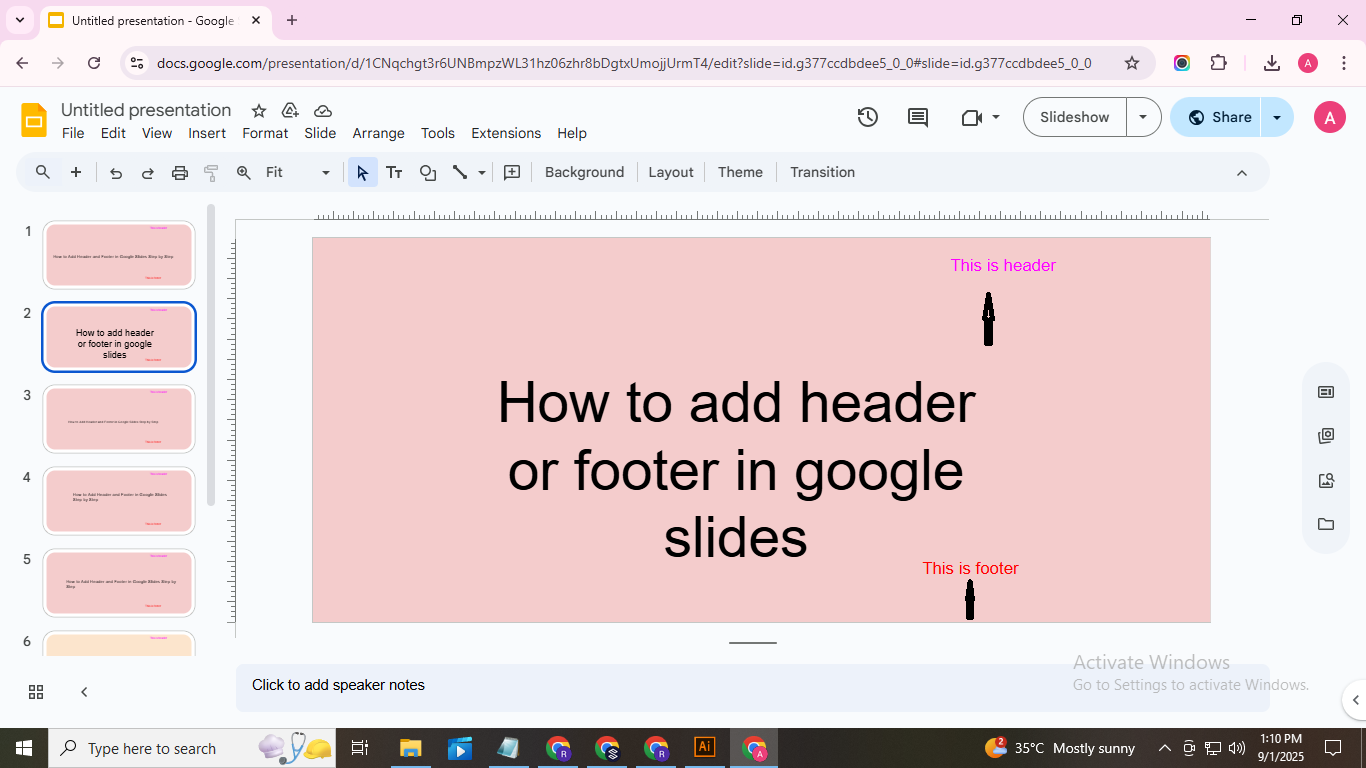Expand the Slideshow options arrow
This screenshot has height=768, width=1366.
tap(1143, 117)
